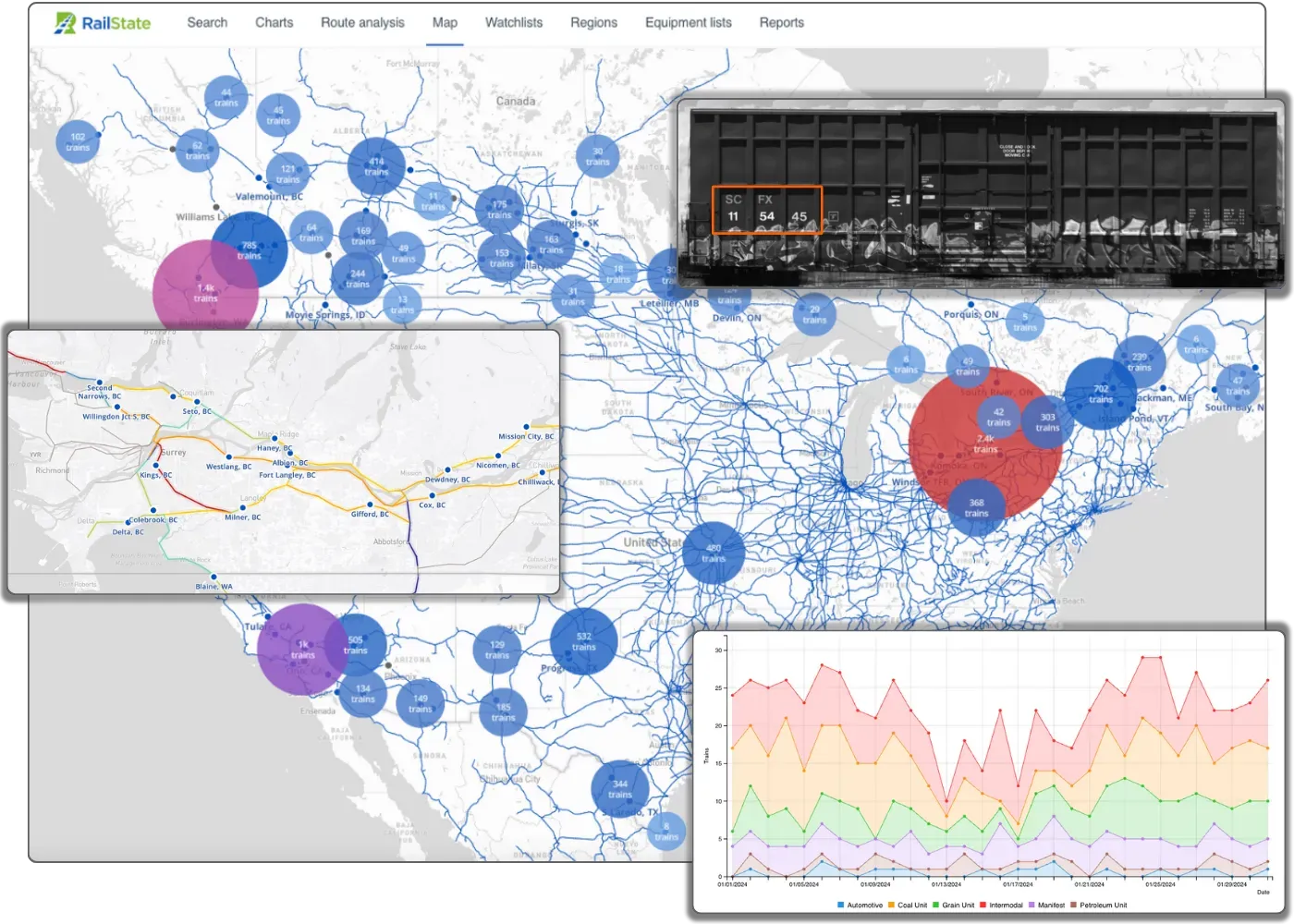Open the Search tab
Image resolution: width=1294 pixels, height=924 pixels.
(207, 22)
